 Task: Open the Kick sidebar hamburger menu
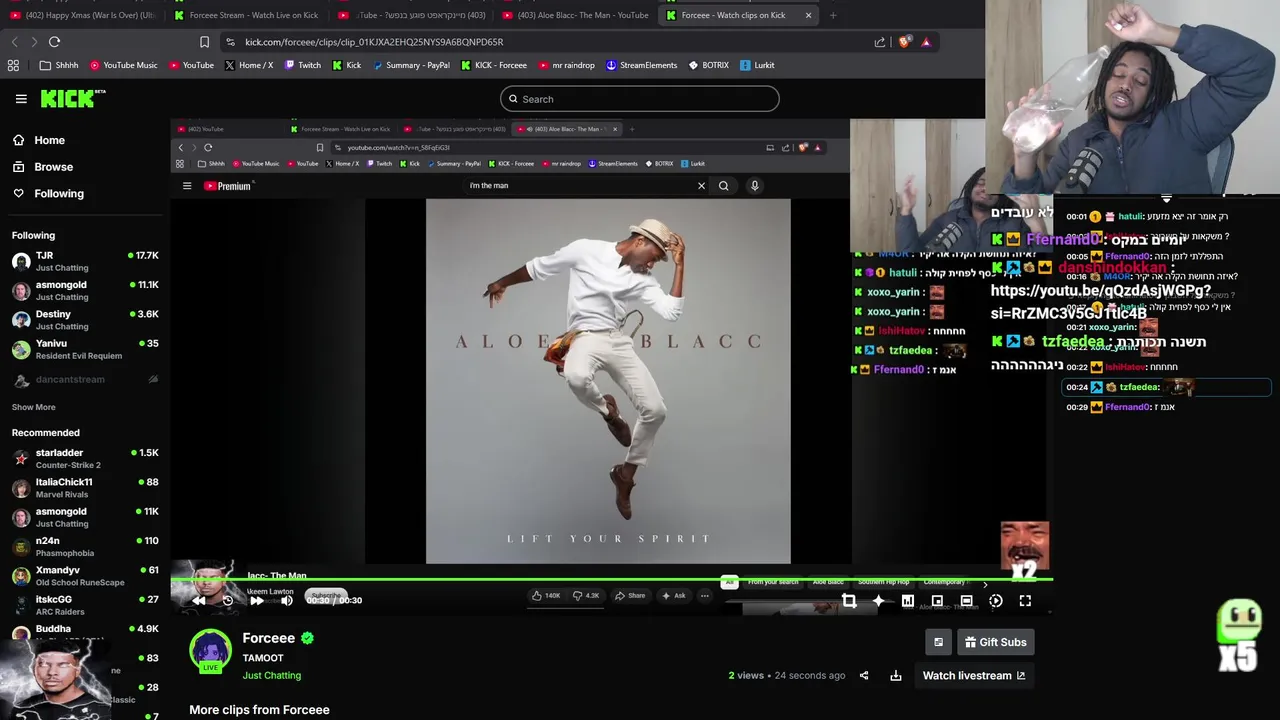(x=21, y=98)
